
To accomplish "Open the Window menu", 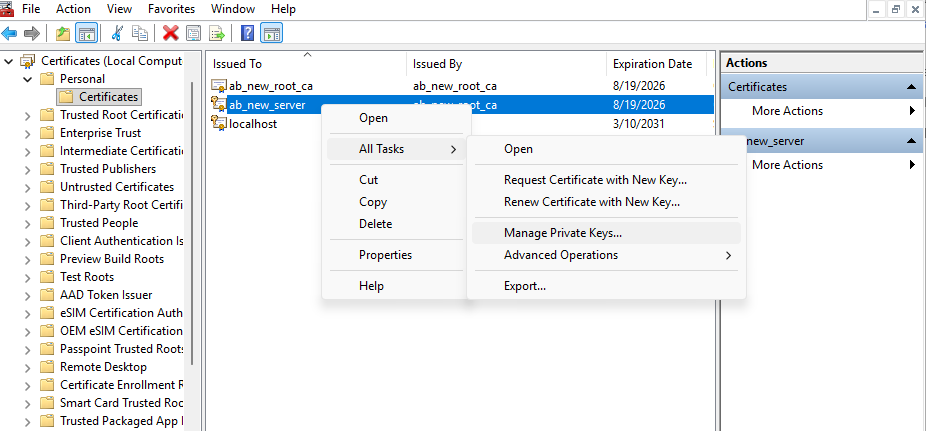I will (233, 9).
